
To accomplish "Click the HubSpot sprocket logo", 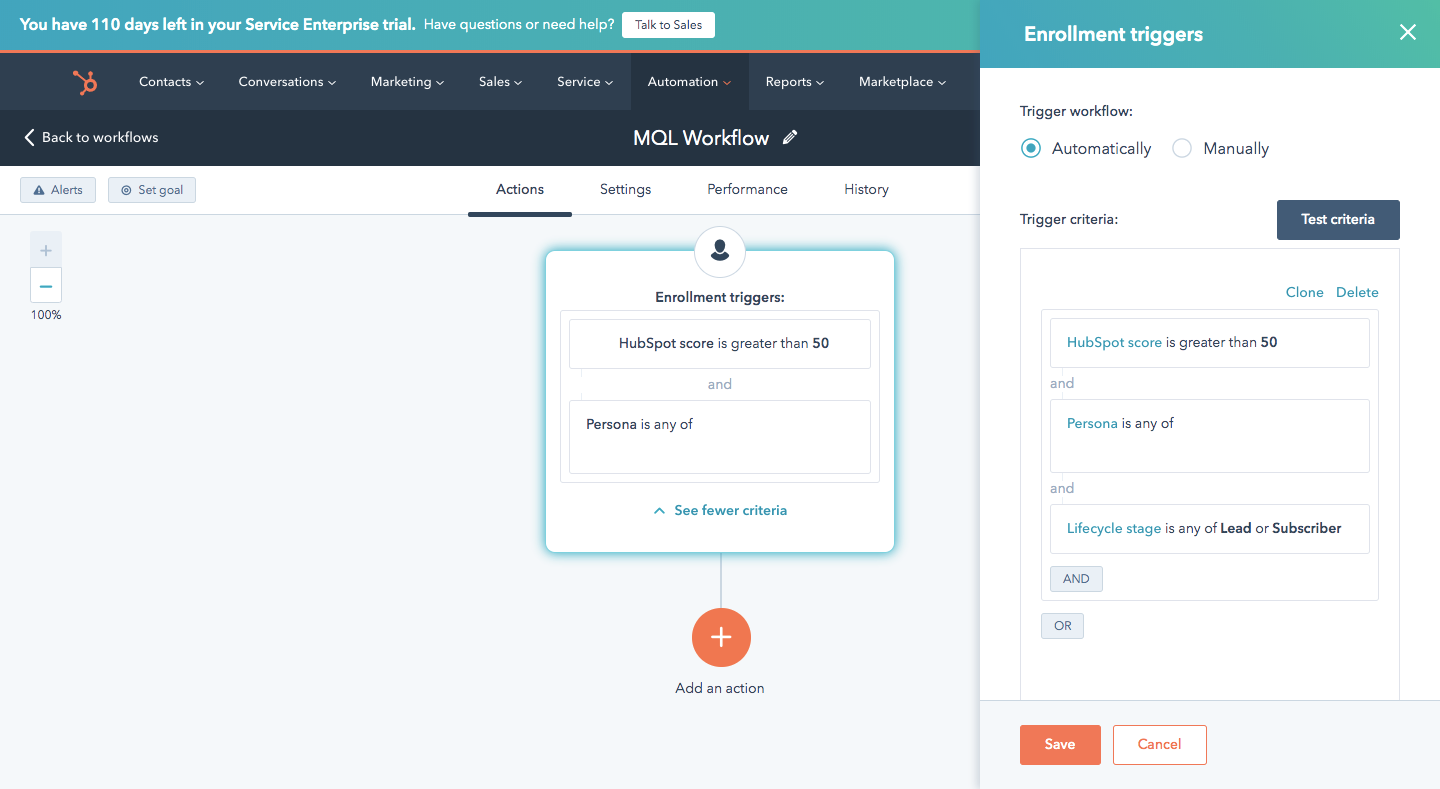I will point(85,82).
